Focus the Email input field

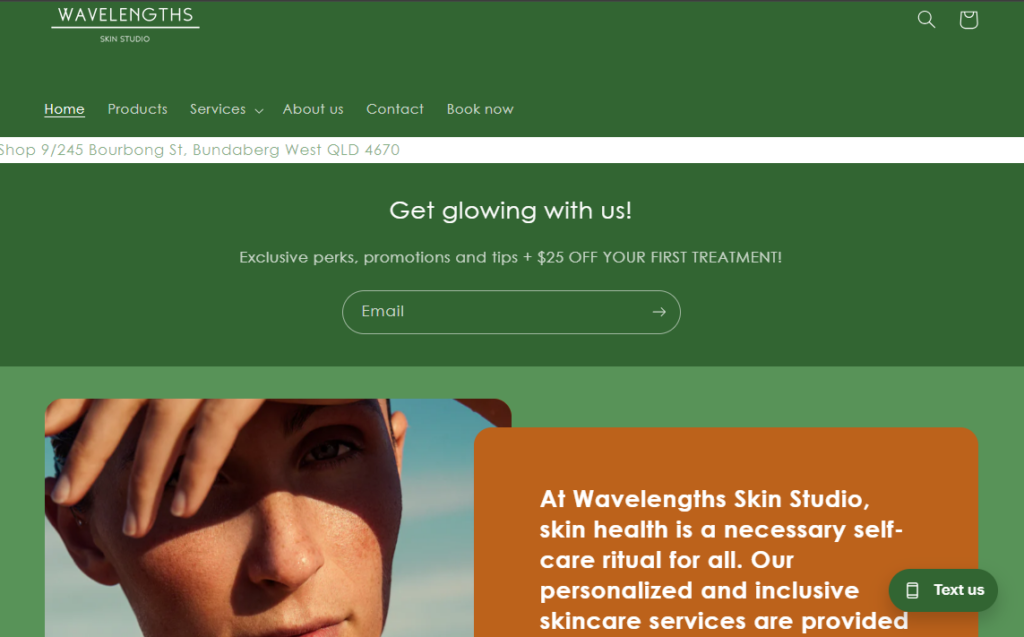(x=496, y=312)
